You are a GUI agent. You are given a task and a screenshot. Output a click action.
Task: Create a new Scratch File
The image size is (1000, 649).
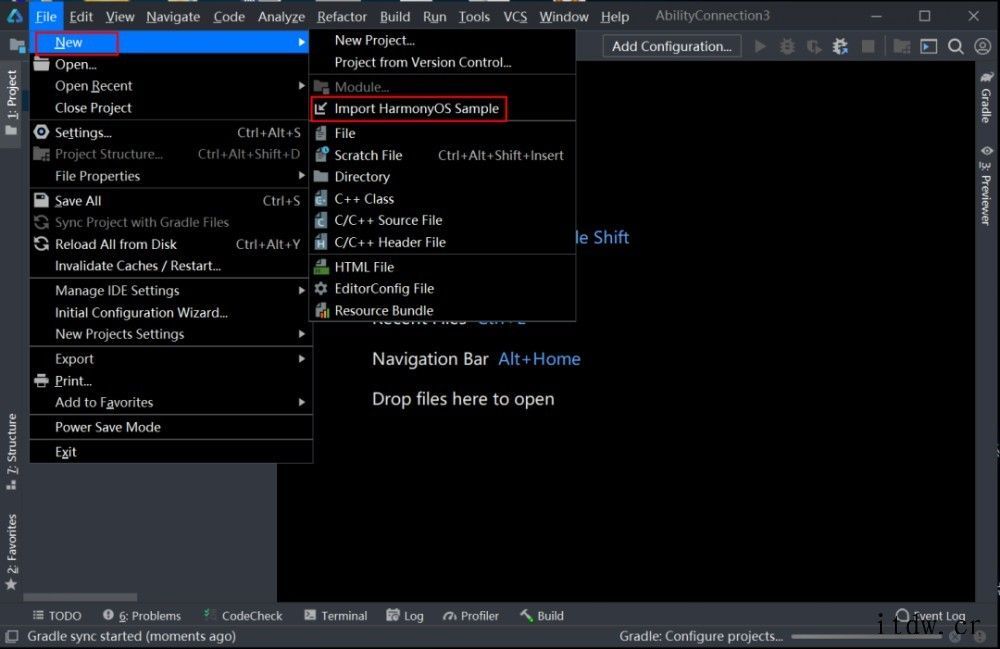click(443, 155)
